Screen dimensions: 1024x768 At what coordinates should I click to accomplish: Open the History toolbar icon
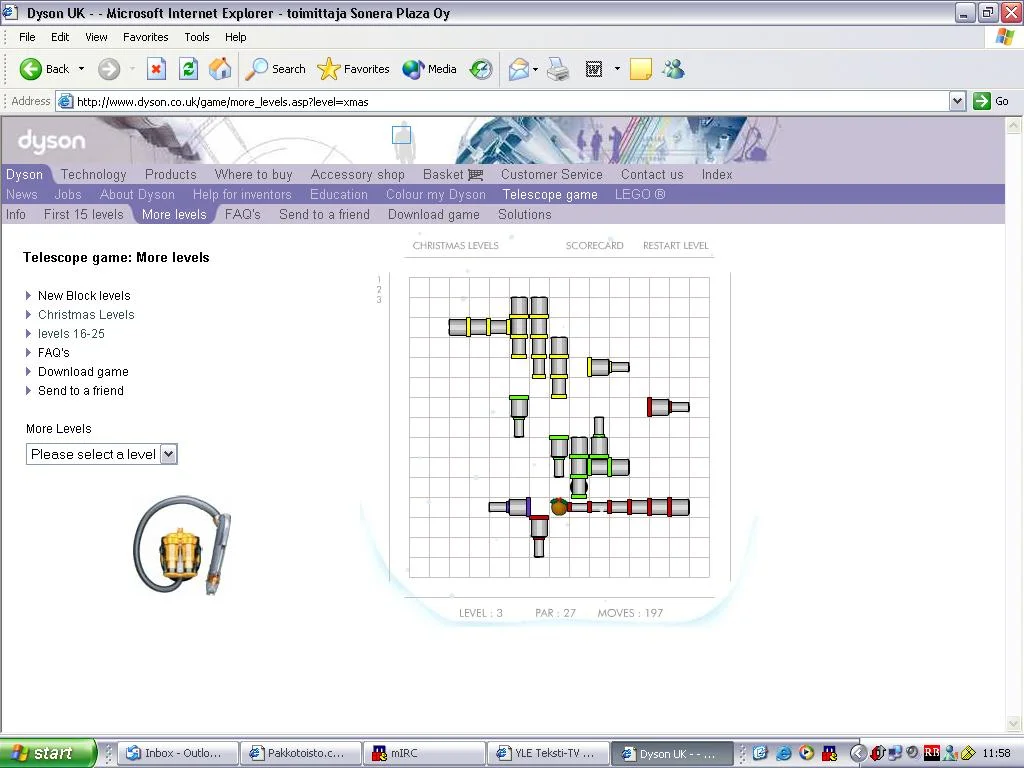[481, 69]
